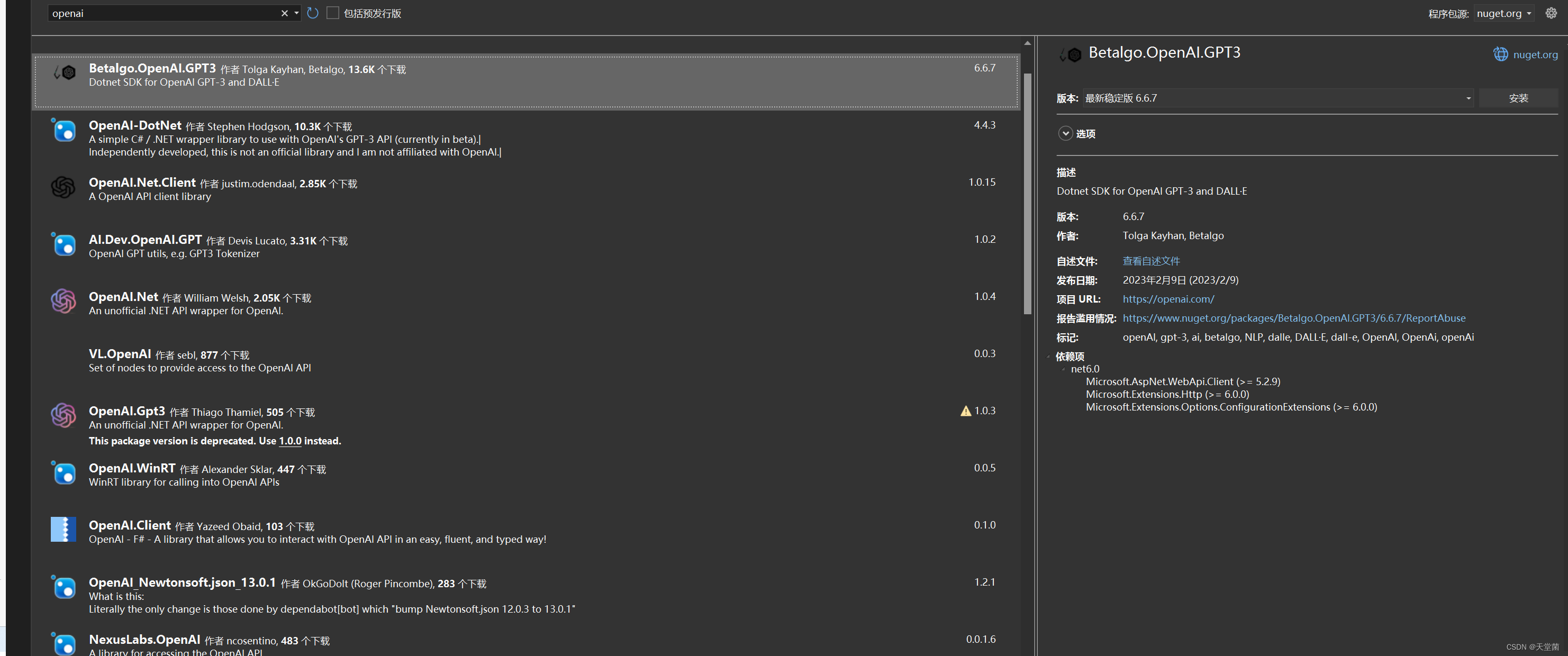Enable the include prerelease checkbox

click(x=332, y=13)
